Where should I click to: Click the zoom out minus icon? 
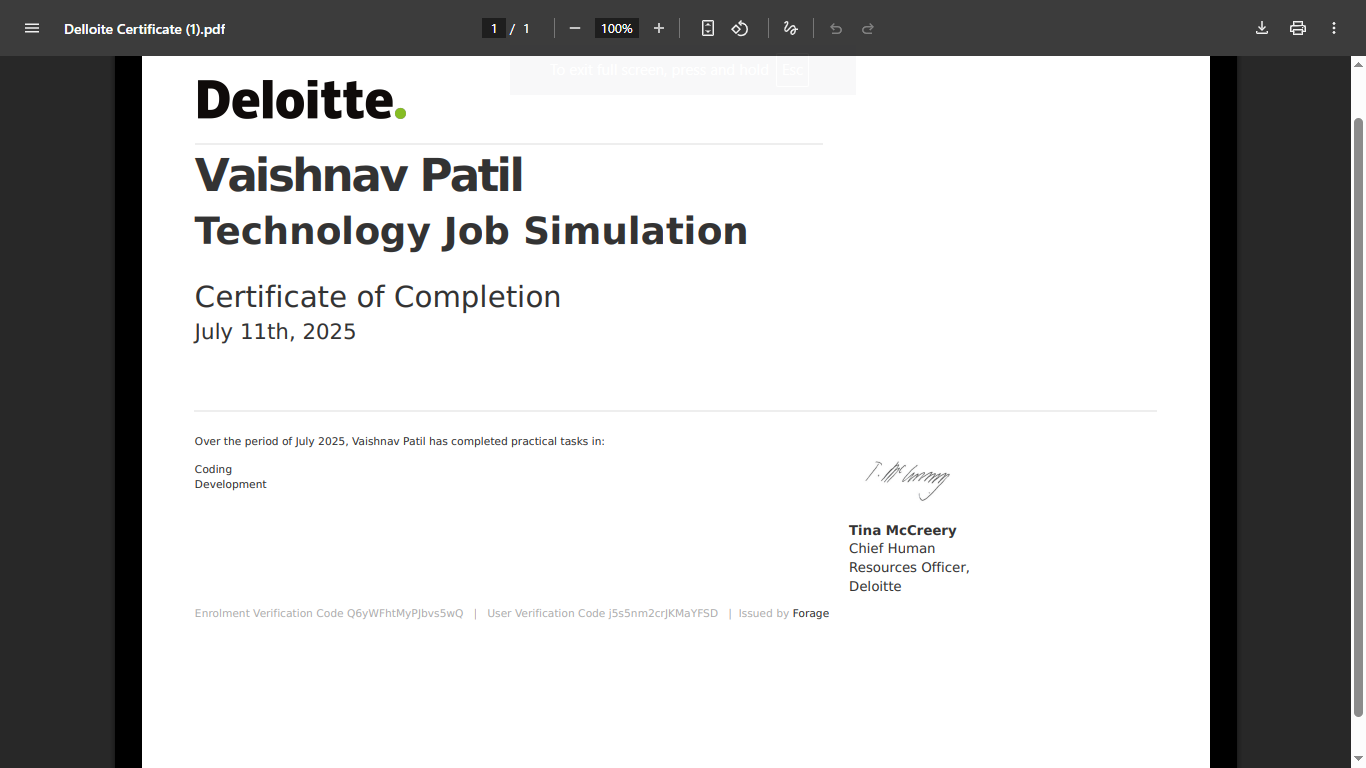click(x=575, y=28)
